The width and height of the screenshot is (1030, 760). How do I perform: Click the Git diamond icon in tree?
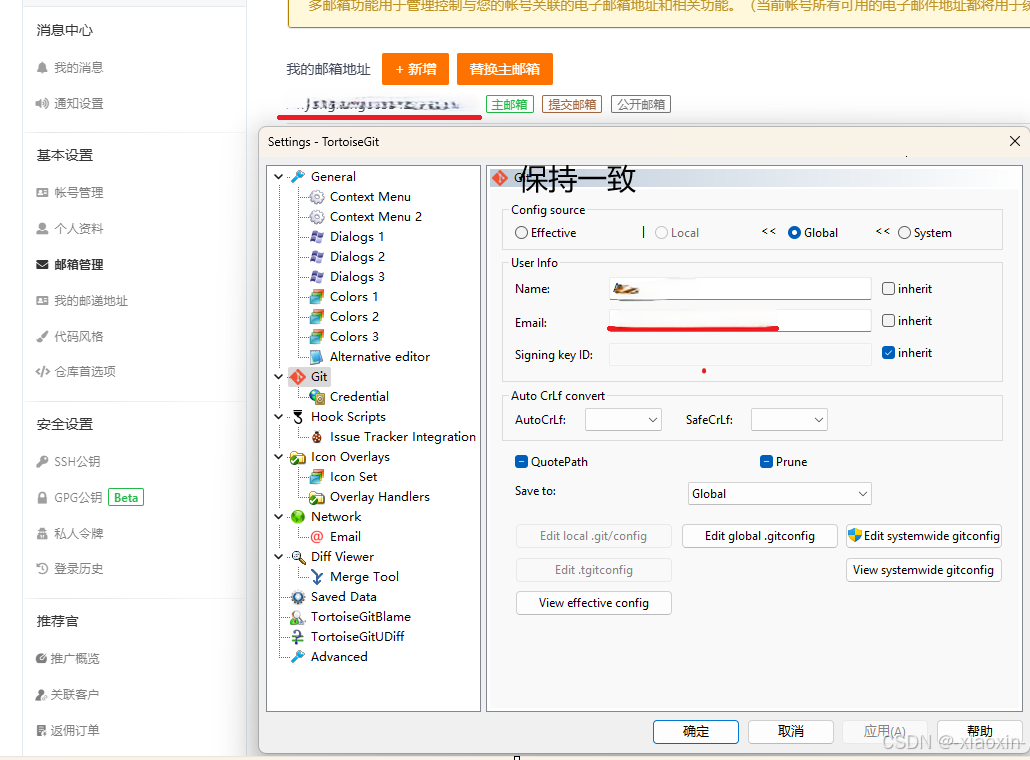[298, 377]
